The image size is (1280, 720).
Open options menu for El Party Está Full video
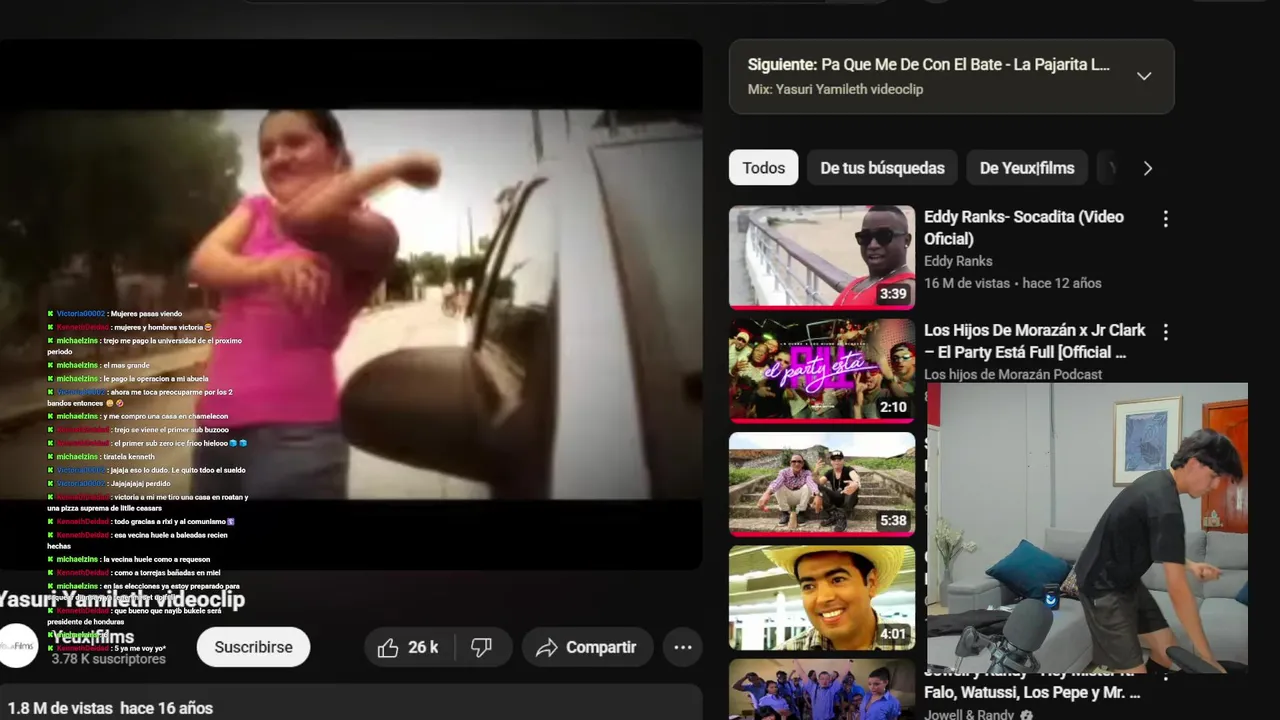[x=1165, y=332]
